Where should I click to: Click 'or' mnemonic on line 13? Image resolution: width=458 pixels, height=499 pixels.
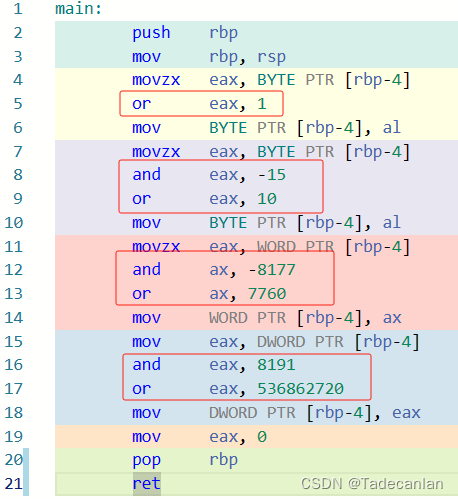tap(142, 294)
